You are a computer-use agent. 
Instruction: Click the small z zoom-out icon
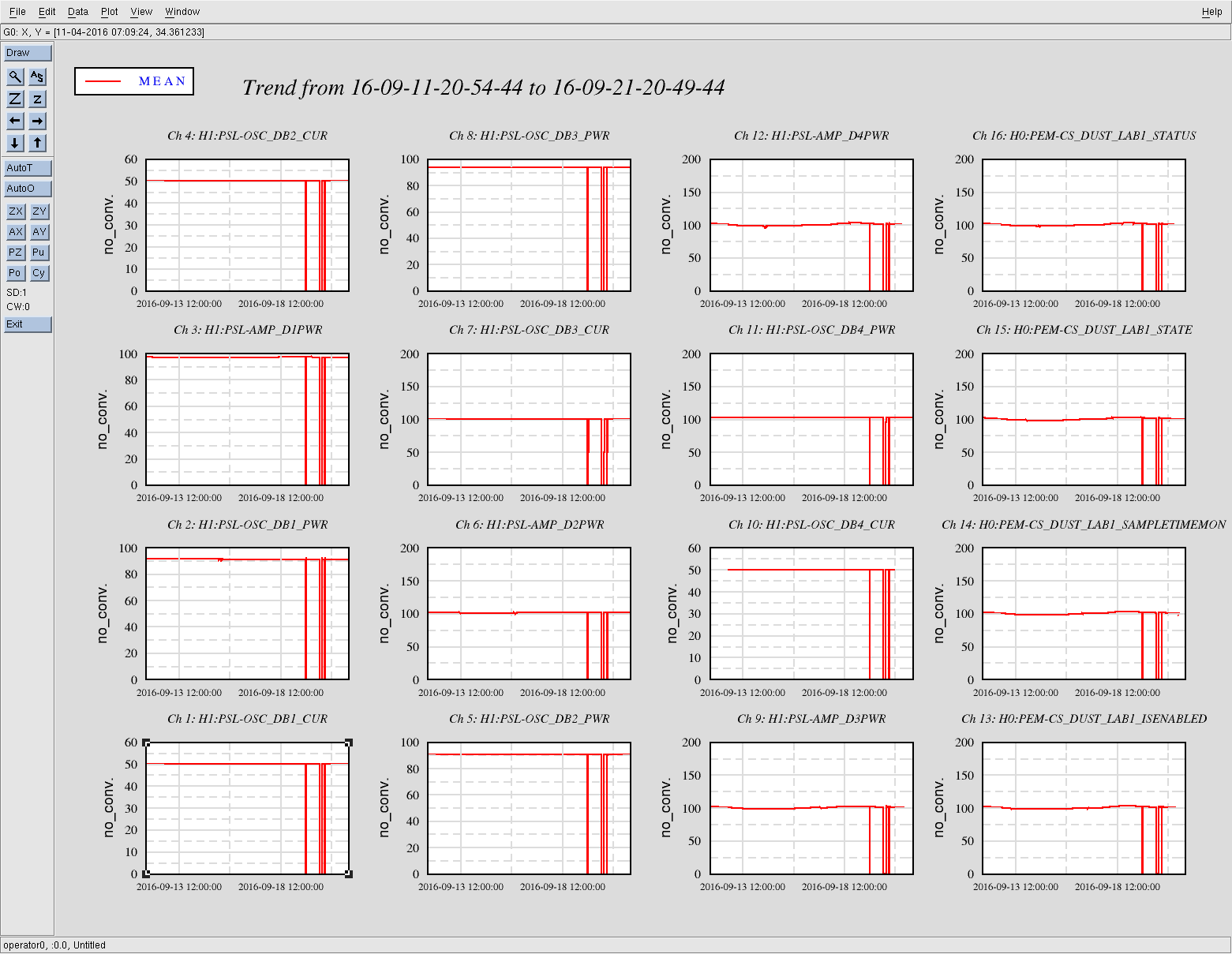point(37,99)
